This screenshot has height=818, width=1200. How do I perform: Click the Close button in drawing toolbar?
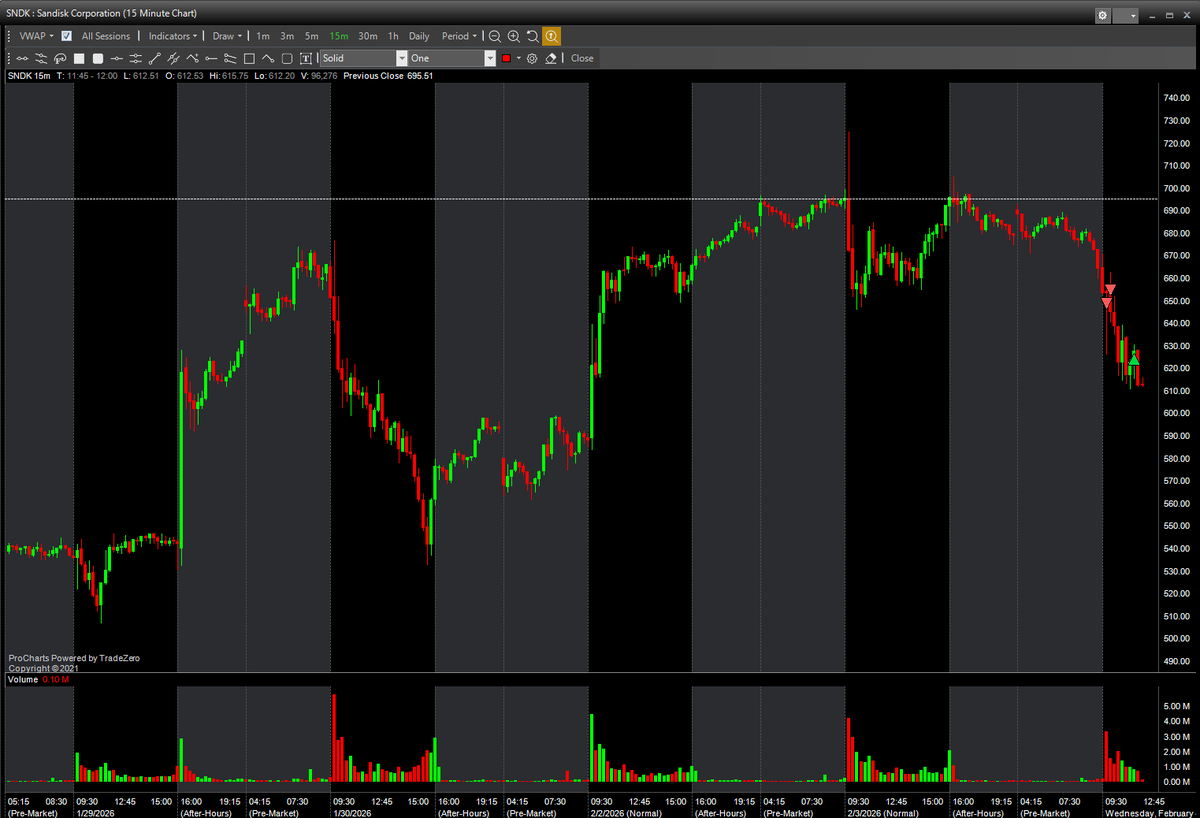582,58
